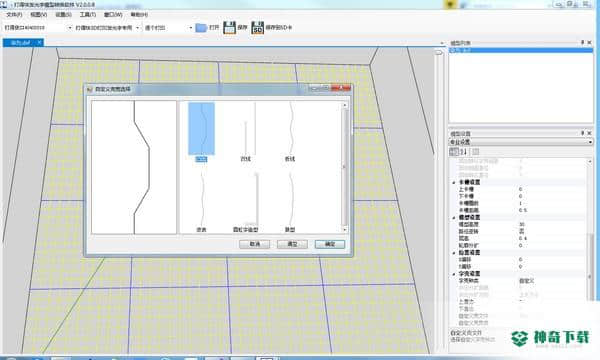600x360 pixels.
Task: Click the large shape preview in dialog
Action: coord(134,167)
